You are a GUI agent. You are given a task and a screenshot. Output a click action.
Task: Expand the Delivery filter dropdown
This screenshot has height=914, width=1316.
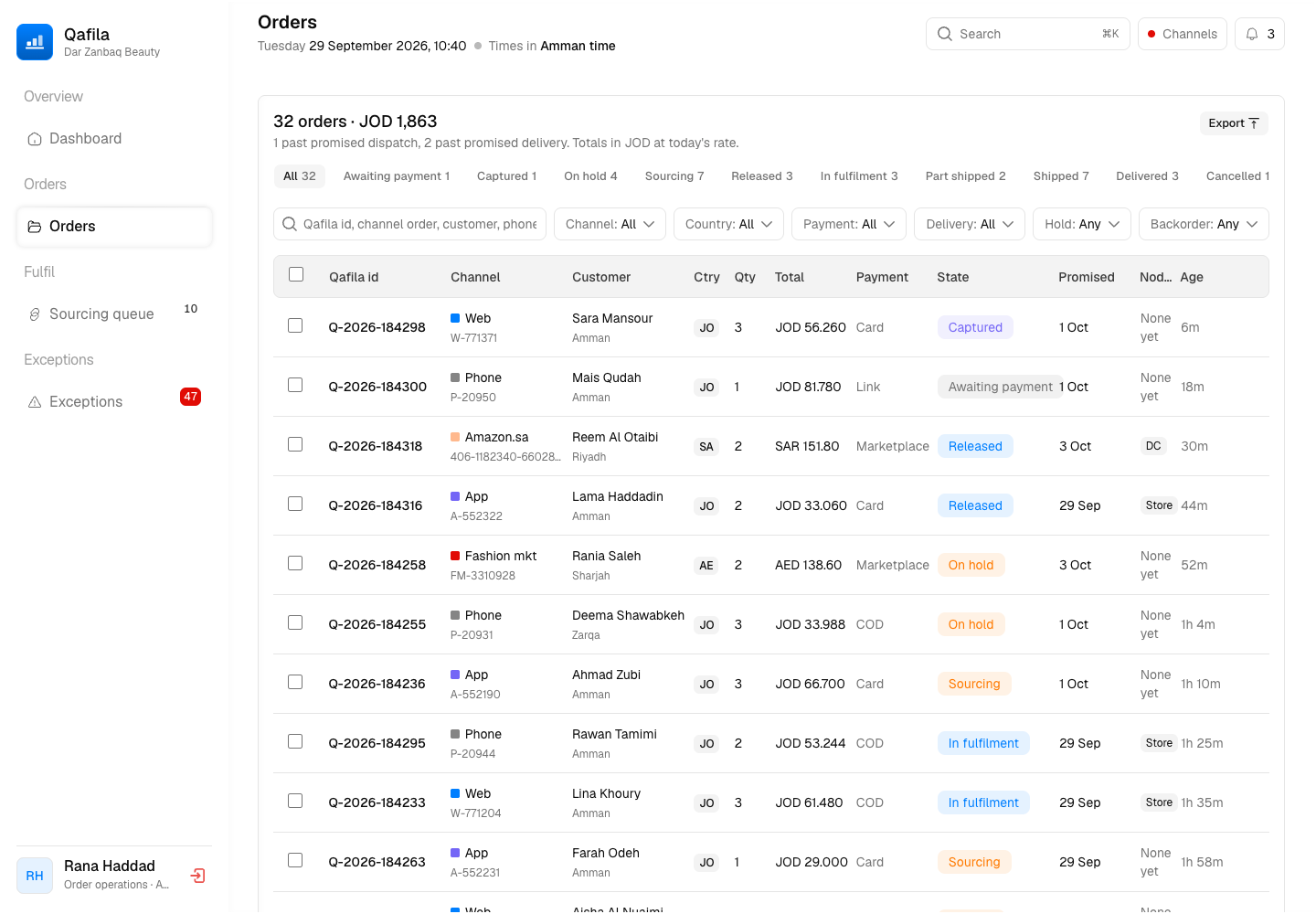point(970,224)
